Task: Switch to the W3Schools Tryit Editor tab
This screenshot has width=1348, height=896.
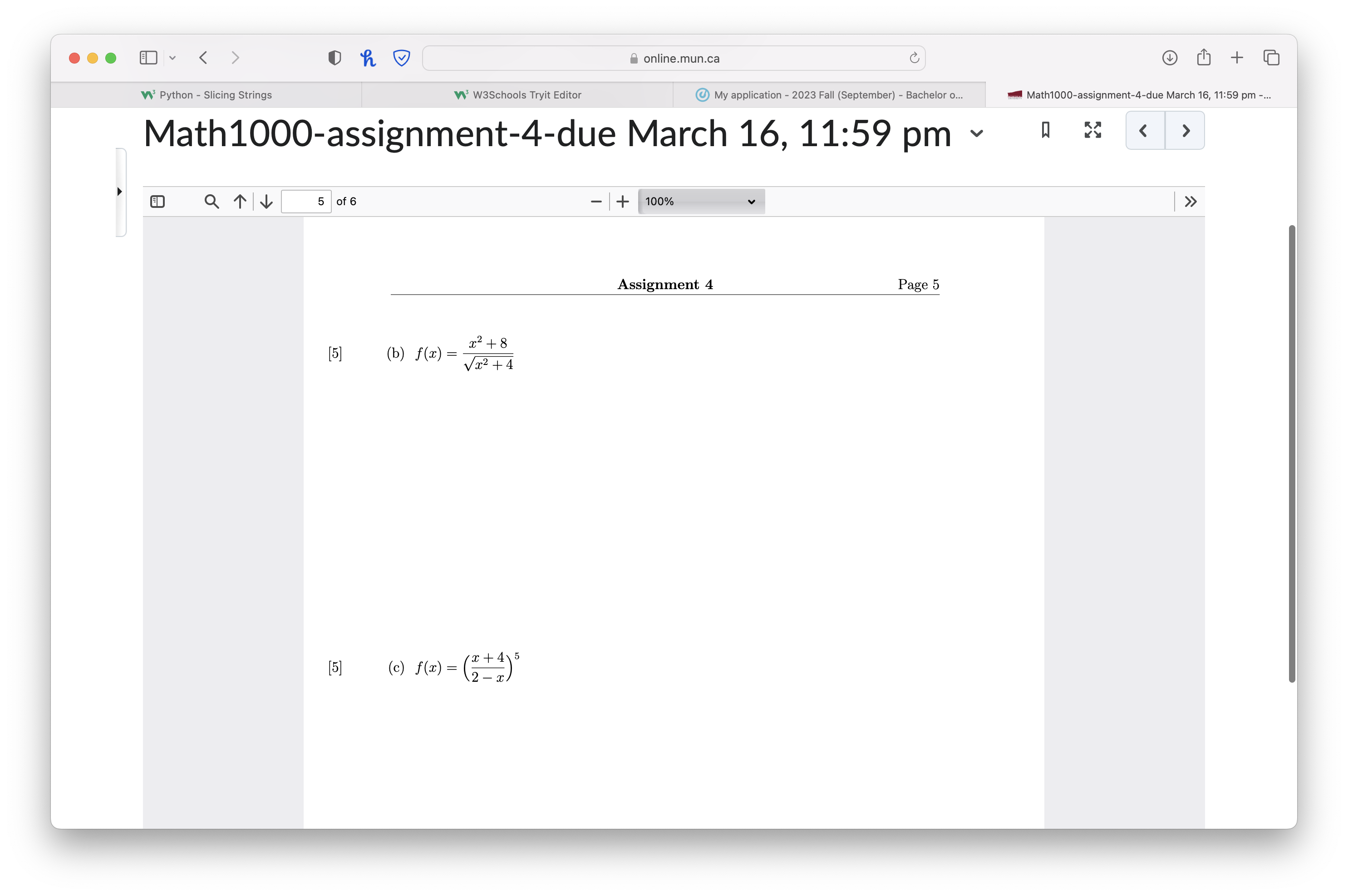Action: coord(517,95)
